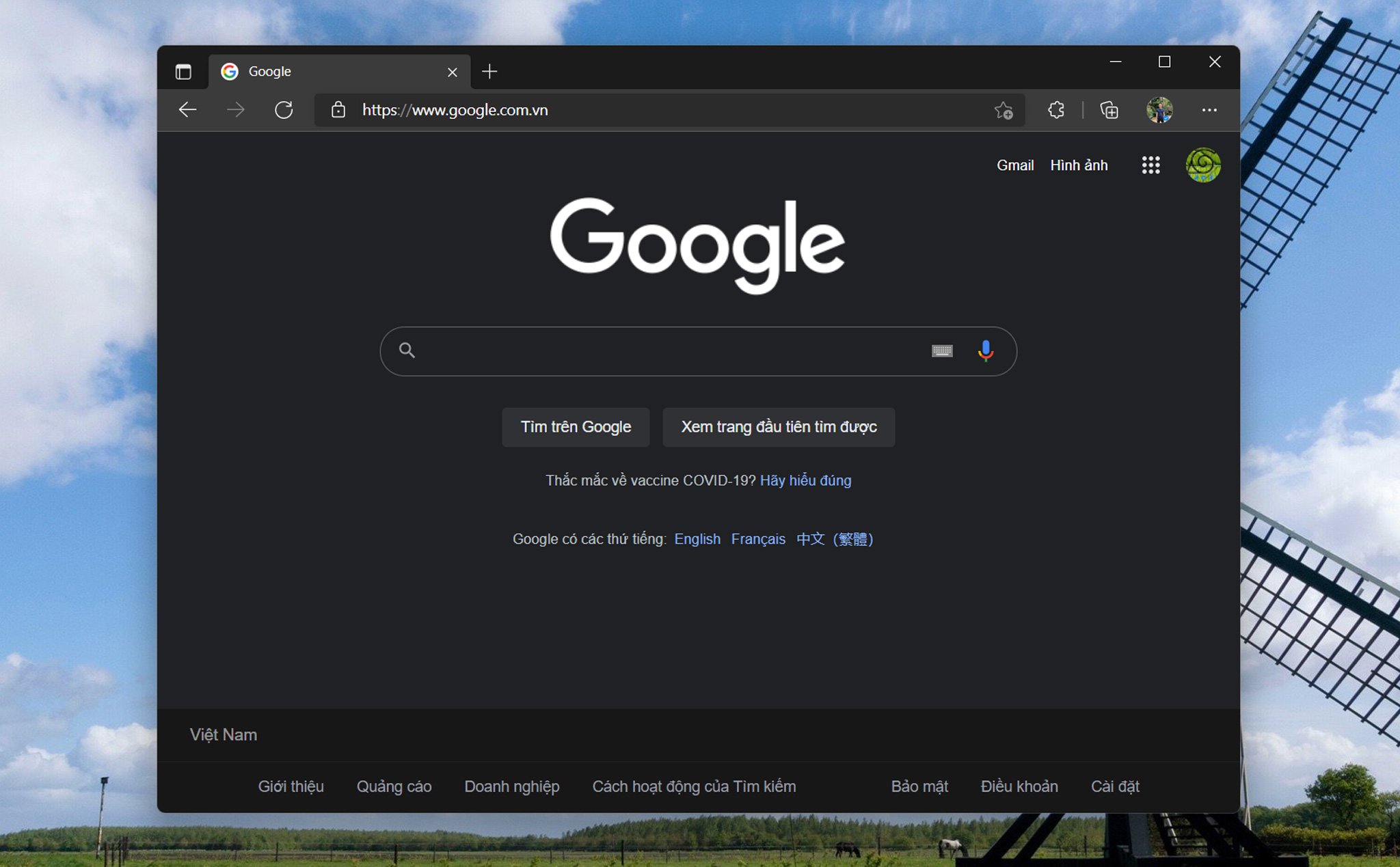
Task: Open Giới thiệu footer link
Action: point(291,786)
